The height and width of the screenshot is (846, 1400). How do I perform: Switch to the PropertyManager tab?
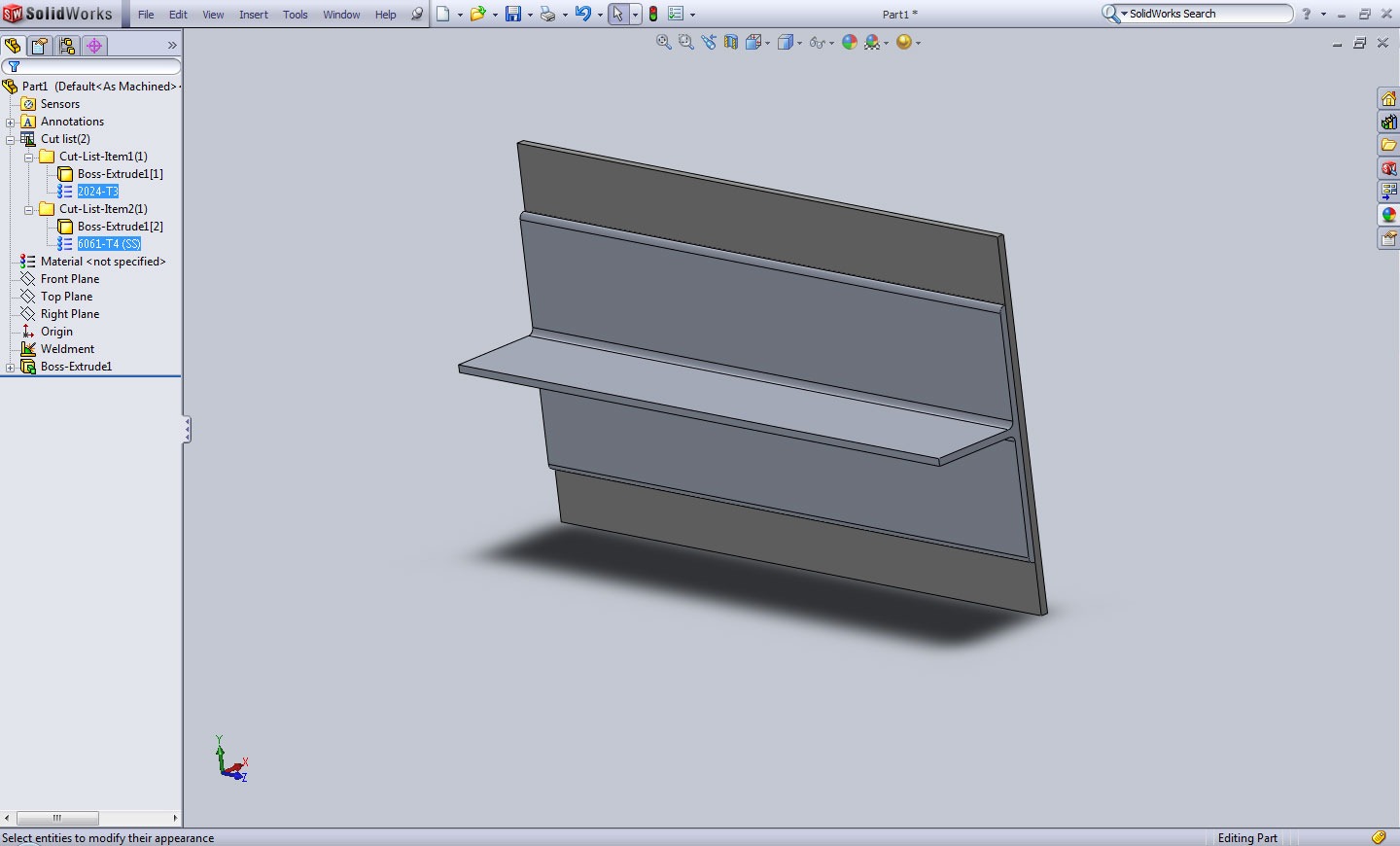click(x=40, y=46)
